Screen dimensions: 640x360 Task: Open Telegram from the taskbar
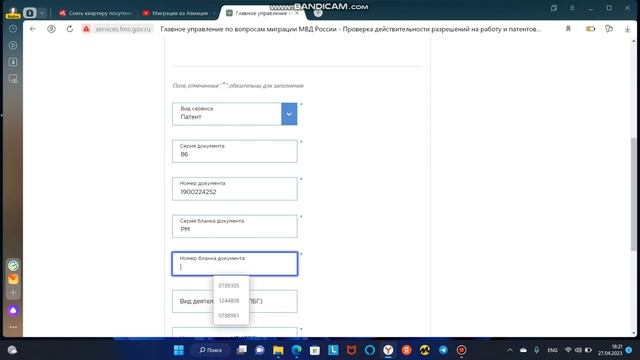pos(443,350)
